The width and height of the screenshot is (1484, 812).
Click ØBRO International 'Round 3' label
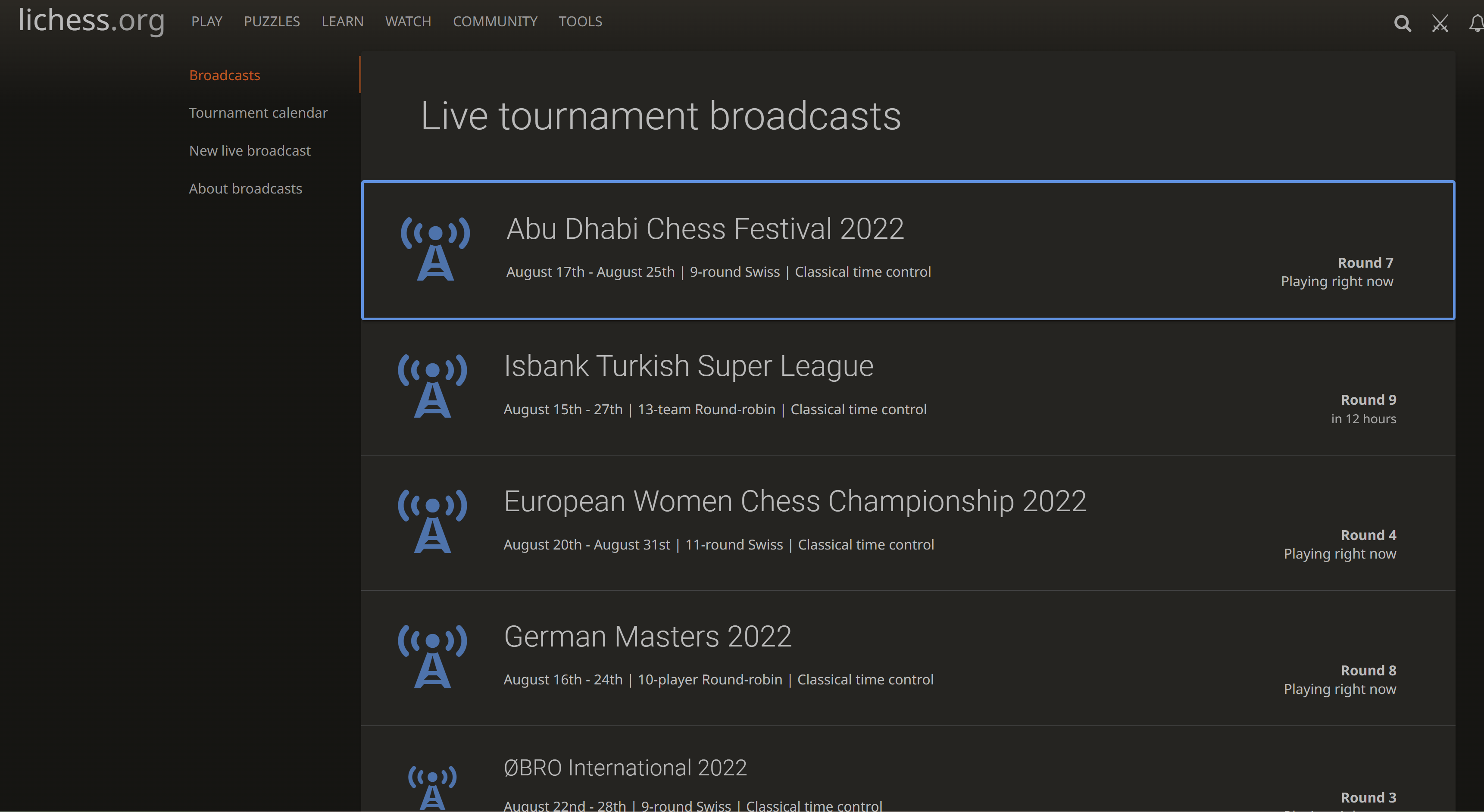click(1368, 798)
